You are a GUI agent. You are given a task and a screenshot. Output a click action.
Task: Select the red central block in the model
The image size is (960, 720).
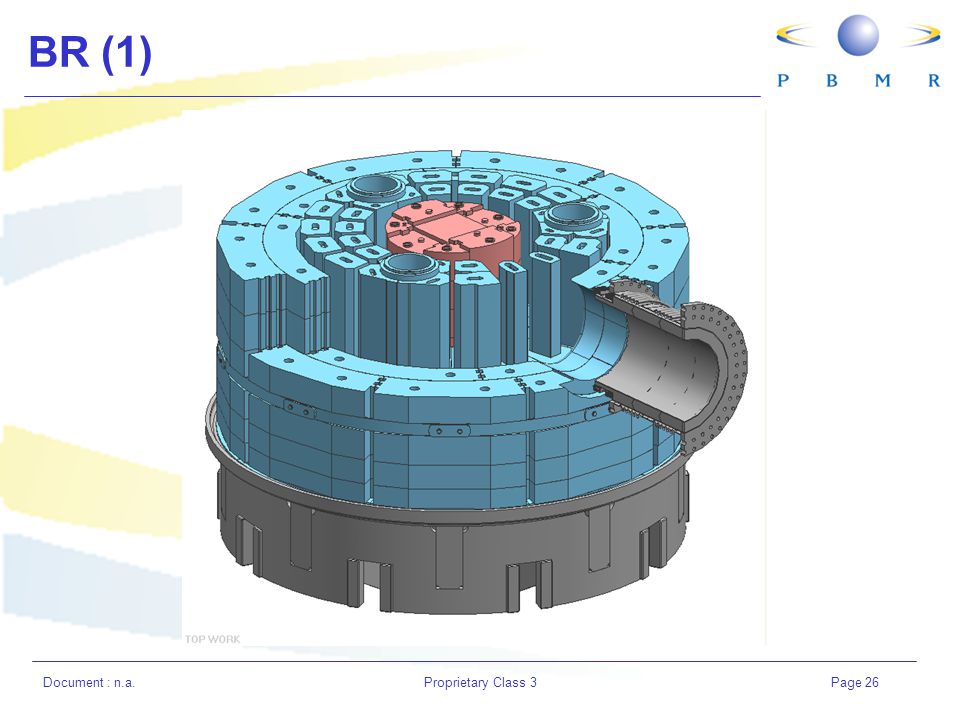click(x=453, y=231)
